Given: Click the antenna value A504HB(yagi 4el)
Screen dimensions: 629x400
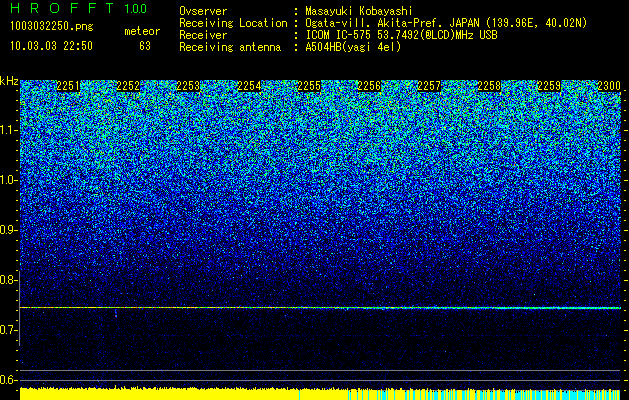Looking at the screenshot, I should (353, 47).
